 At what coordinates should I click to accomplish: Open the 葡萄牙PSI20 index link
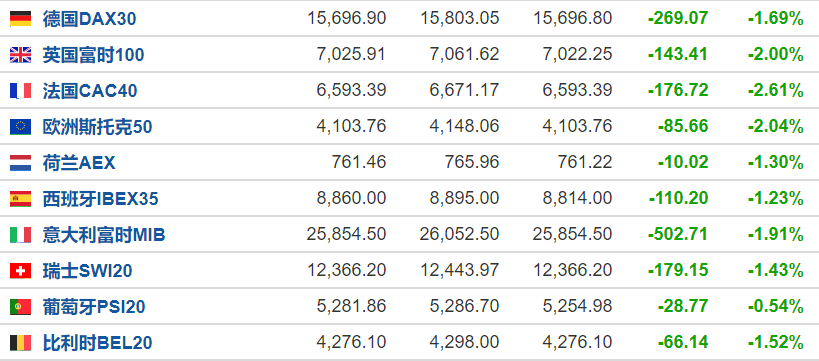tap(93, 307)
